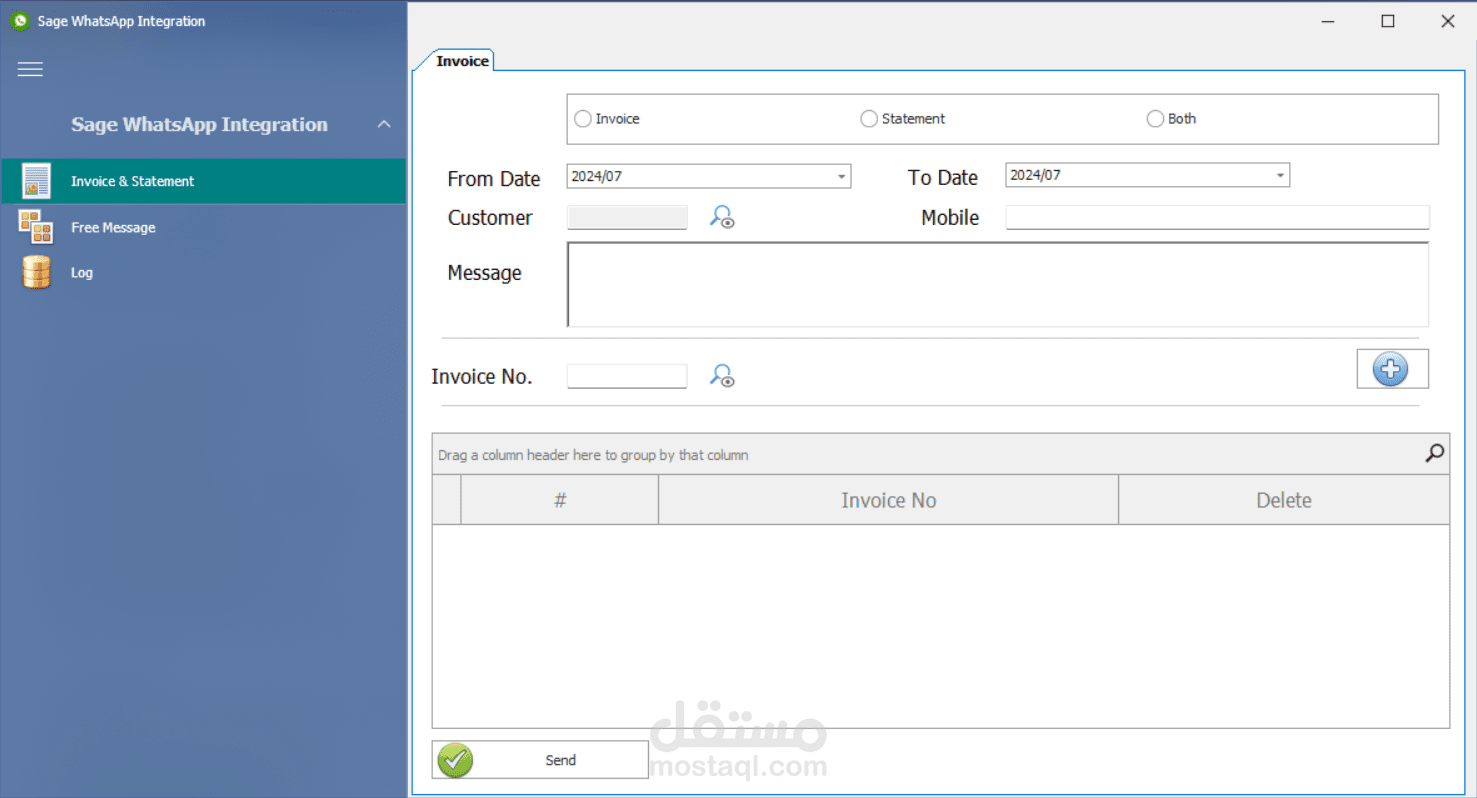This screenshot has height=798, width=1477.
Task: Click the grid search magnifier icon
Action: pos(1434,454)
